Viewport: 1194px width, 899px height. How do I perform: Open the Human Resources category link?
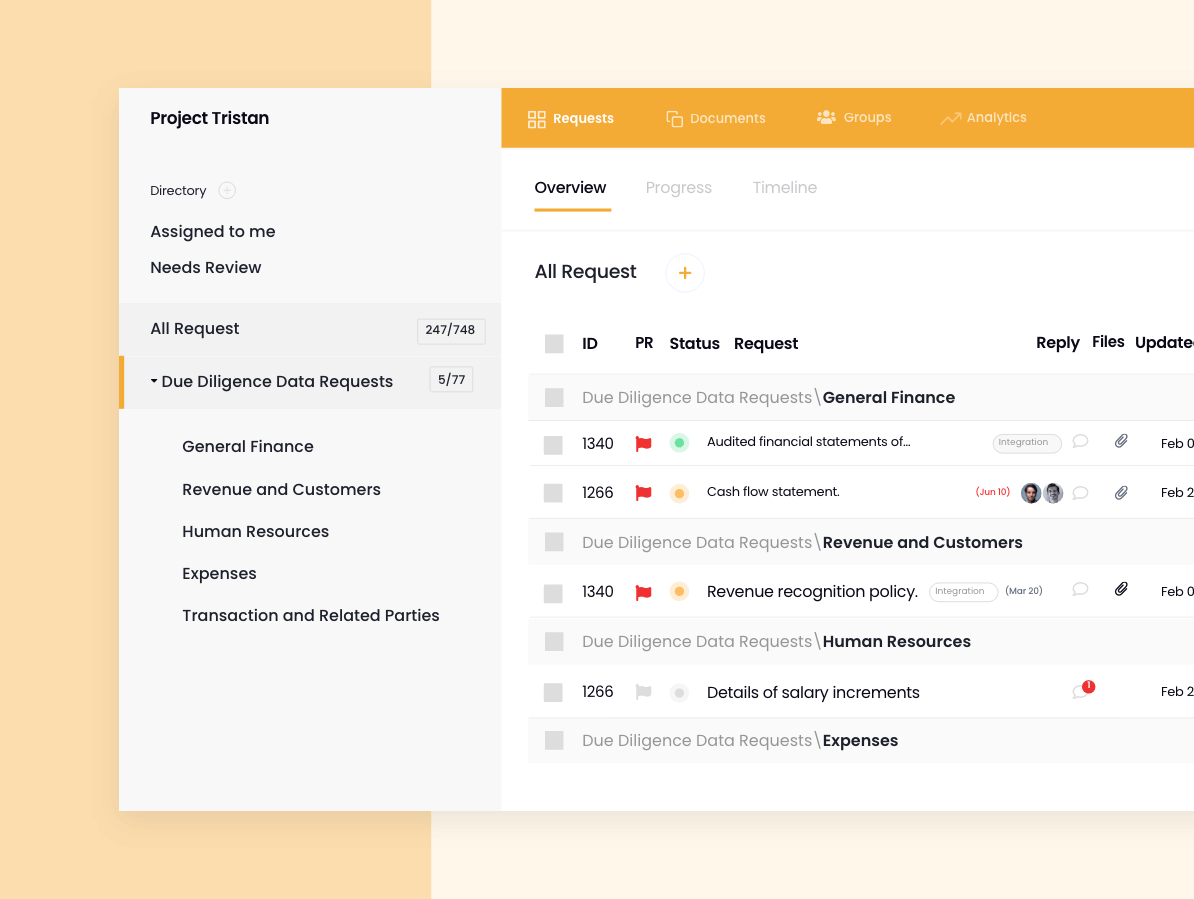click(x=255, y=531)
